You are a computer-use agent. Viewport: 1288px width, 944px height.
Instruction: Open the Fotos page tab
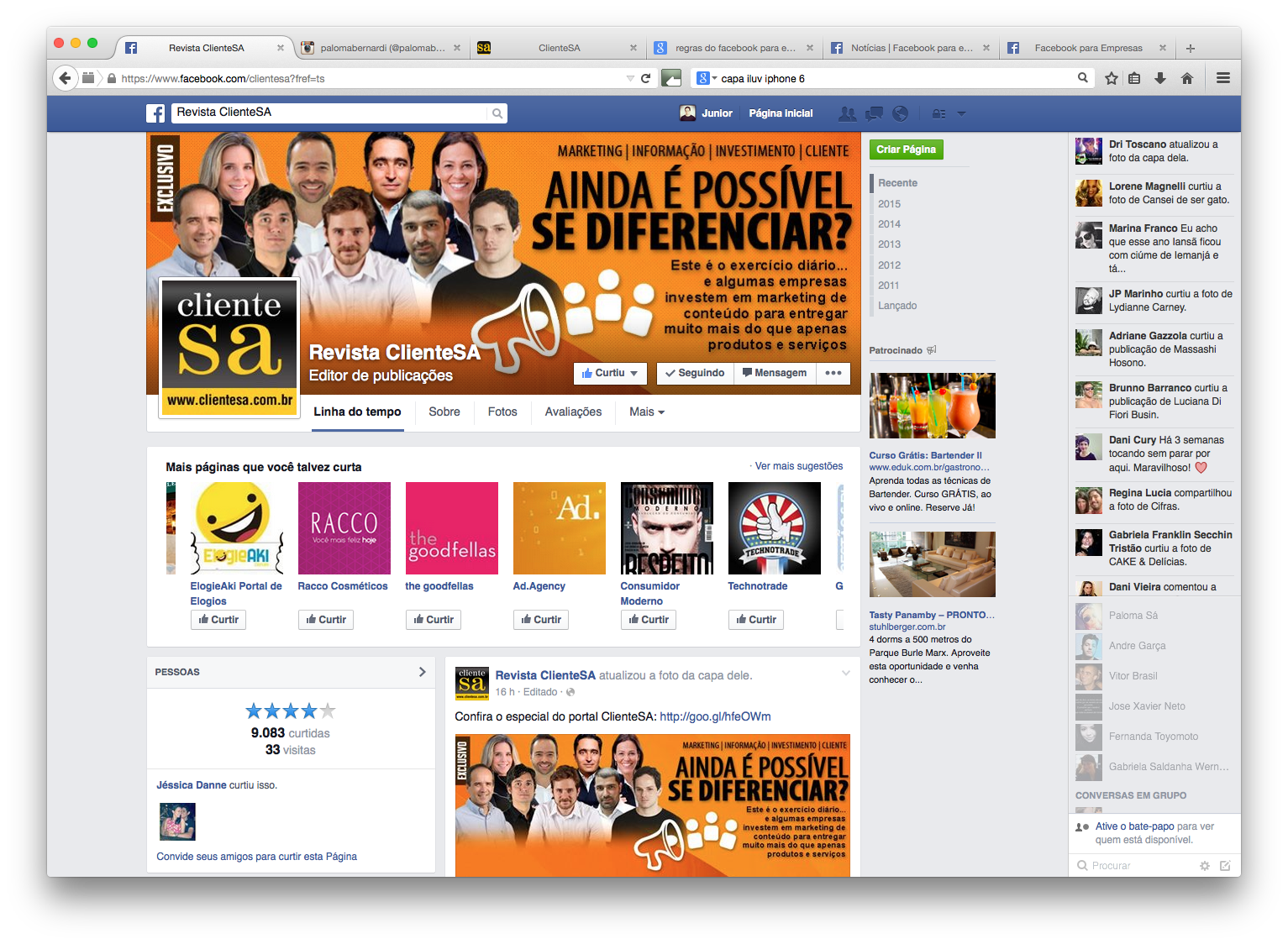click(x=502, y=412)
